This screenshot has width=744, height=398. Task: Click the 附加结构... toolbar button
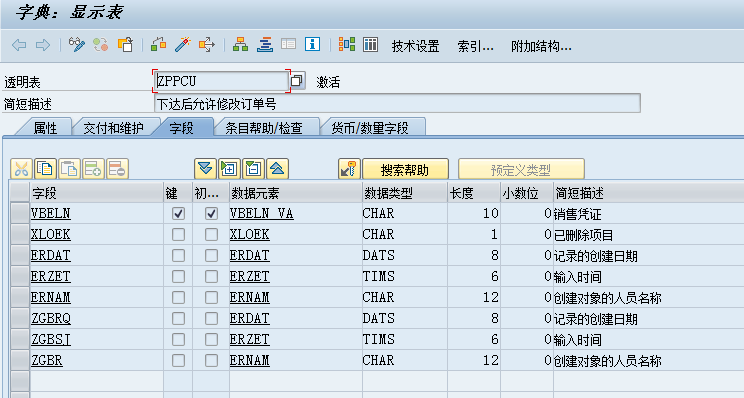pyautogui.click(x=541, y=46)
